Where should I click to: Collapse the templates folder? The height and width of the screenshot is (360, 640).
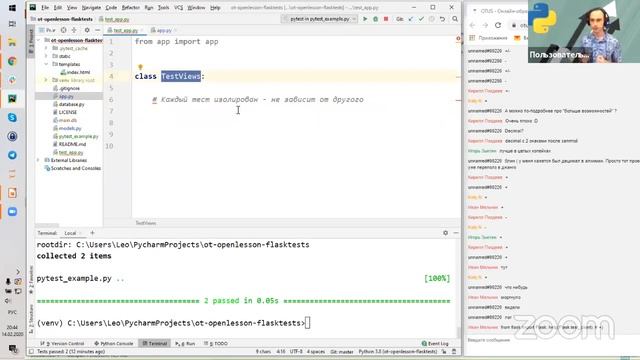46,64
